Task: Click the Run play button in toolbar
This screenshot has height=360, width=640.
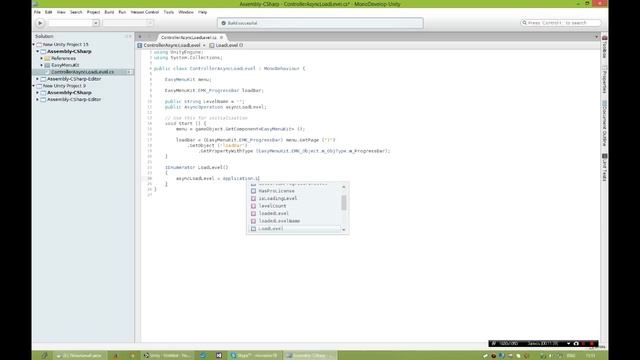Action: coord(40,23)
